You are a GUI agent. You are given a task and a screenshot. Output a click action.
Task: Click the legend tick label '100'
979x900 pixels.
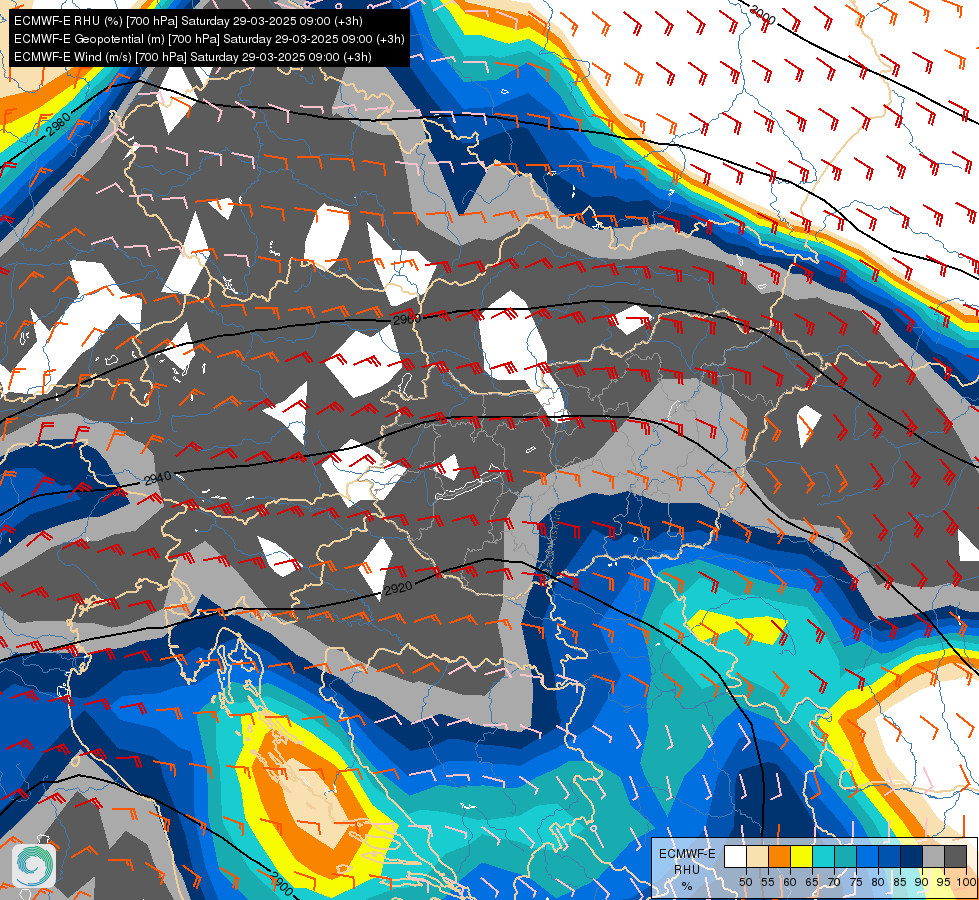coord(965,882)
